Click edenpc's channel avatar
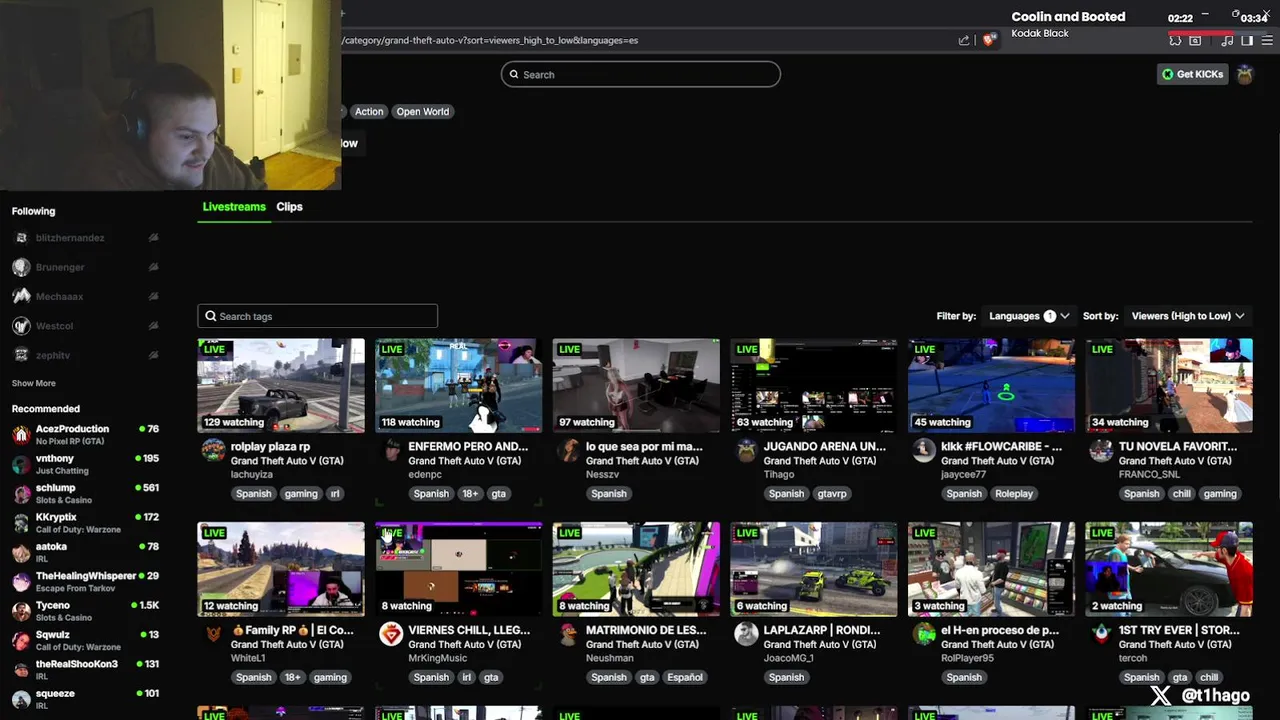The width and height of the screenshot is (1280, 720). pos(391,450)
